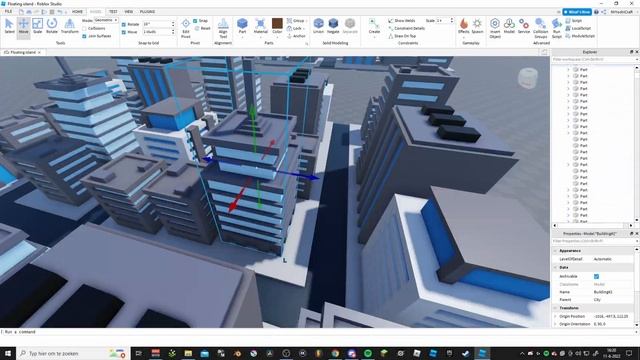Insert a new Part
This screenshot has height=360, width=640.
[x=242, y=26]
